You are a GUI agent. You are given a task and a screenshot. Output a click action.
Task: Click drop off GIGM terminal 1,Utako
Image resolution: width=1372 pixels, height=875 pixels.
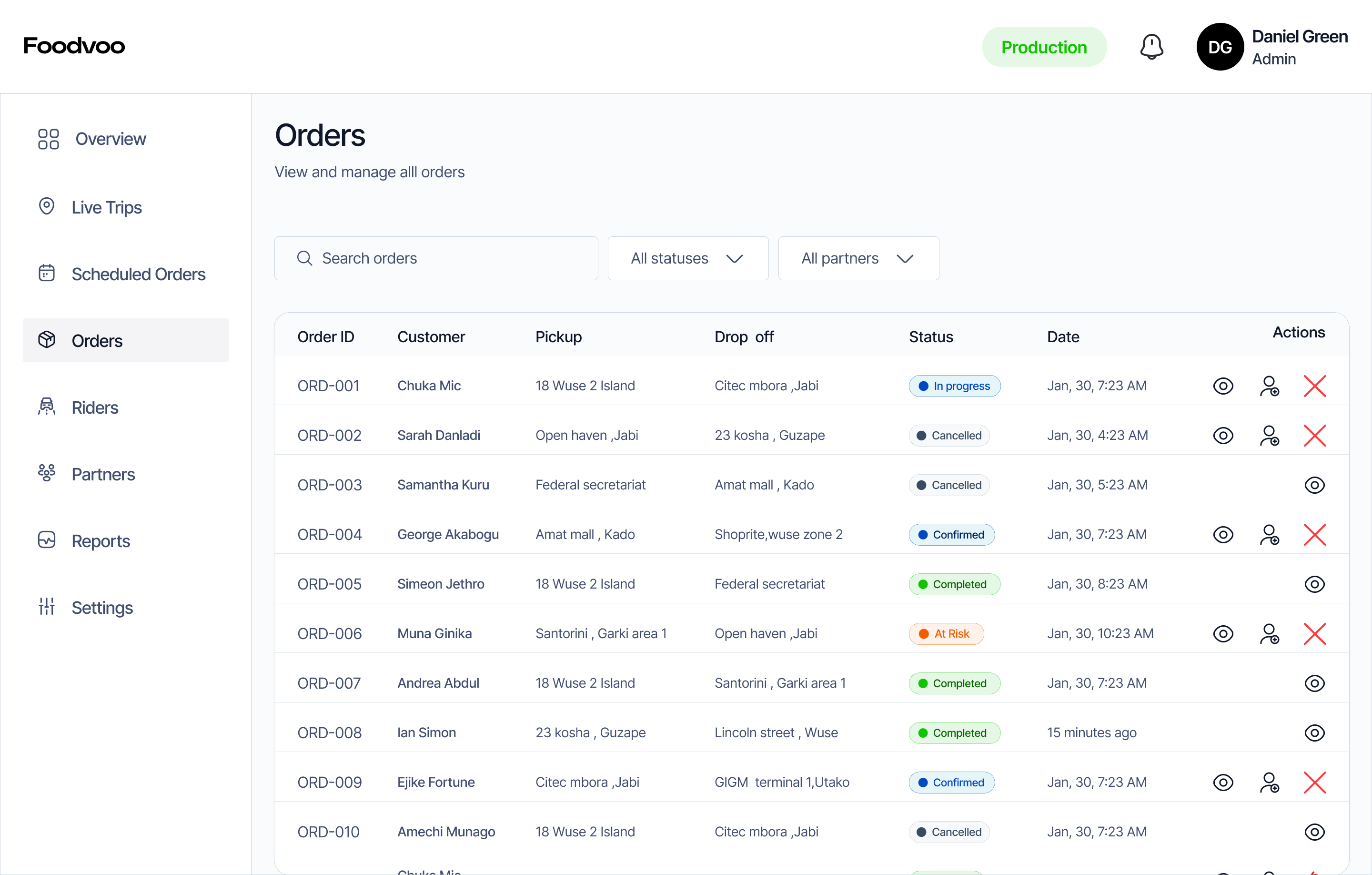click(x=782, y=783)
